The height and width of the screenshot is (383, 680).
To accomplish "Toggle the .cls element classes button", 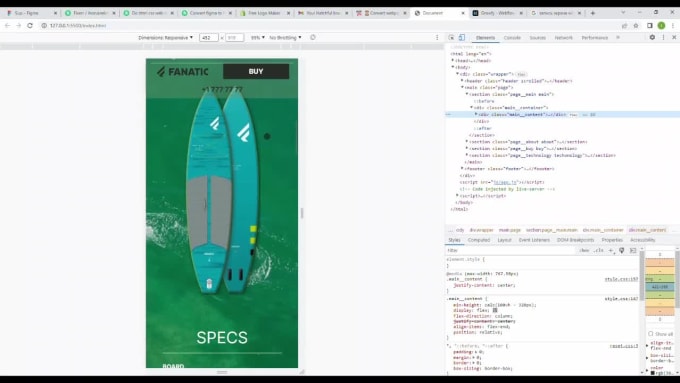I will coord(599,250).
